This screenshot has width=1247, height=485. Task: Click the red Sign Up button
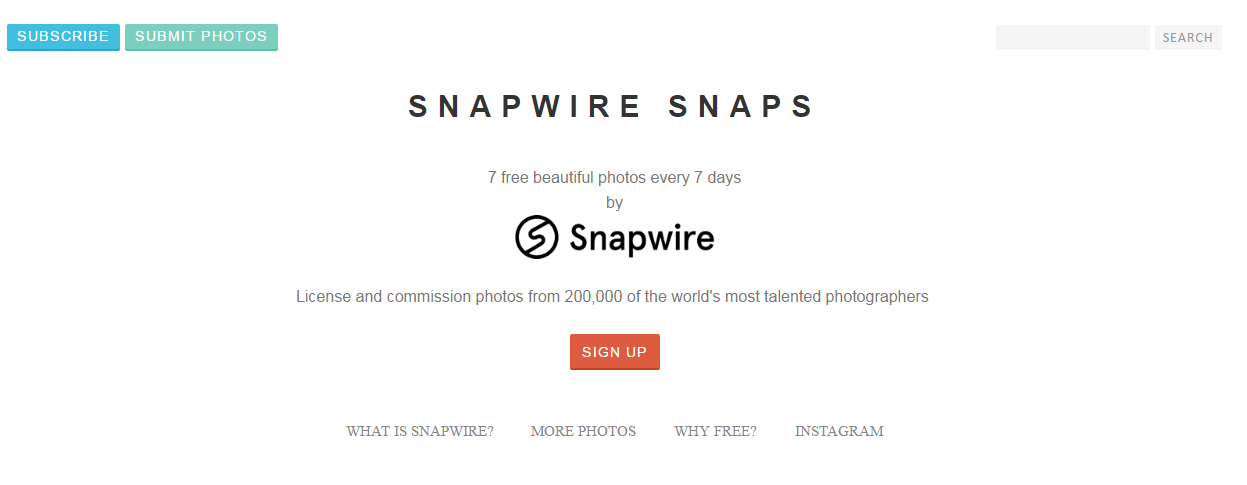pyautogui.click(x=615, y=352)
